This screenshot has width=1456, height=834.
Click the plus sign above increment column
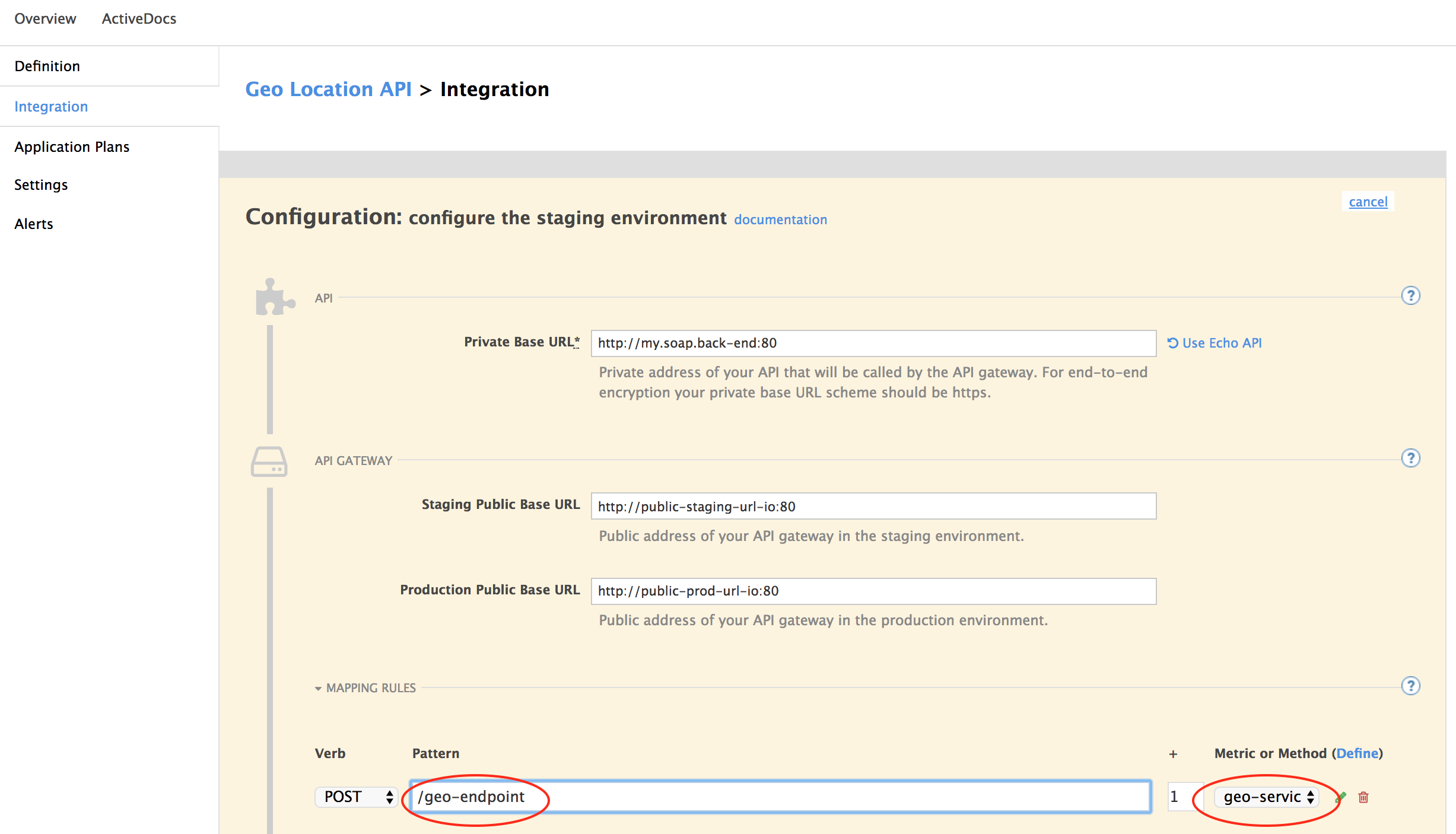pos(1173,754)
